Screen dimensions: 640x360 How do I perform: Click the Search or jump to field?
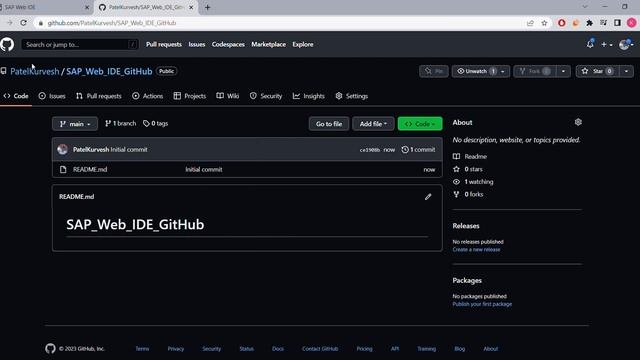80,44
